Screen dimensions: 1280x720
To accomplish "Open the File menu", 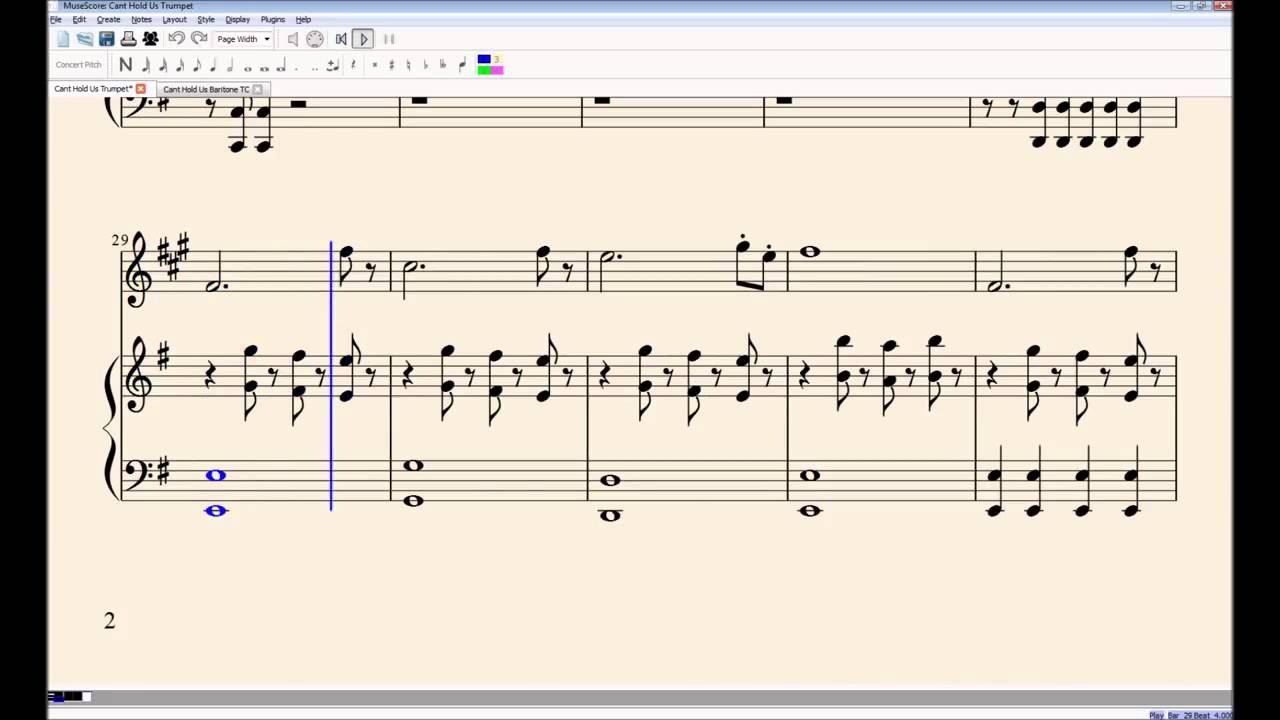I will click(x=56, y=19).
